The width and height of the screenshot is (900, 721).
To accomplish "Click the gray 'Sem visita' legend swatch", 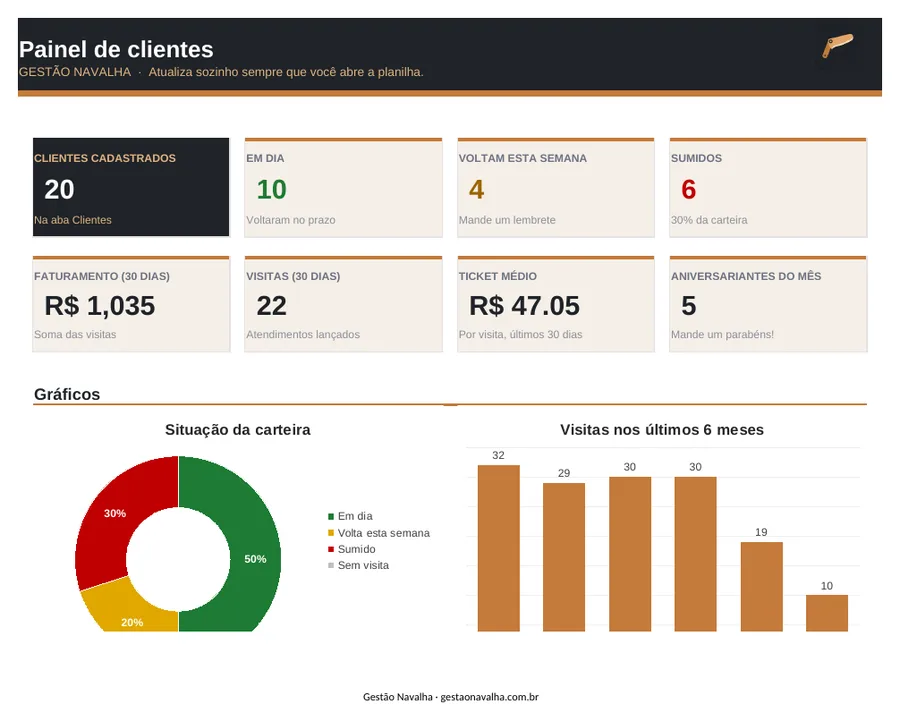I will point(331,565).
